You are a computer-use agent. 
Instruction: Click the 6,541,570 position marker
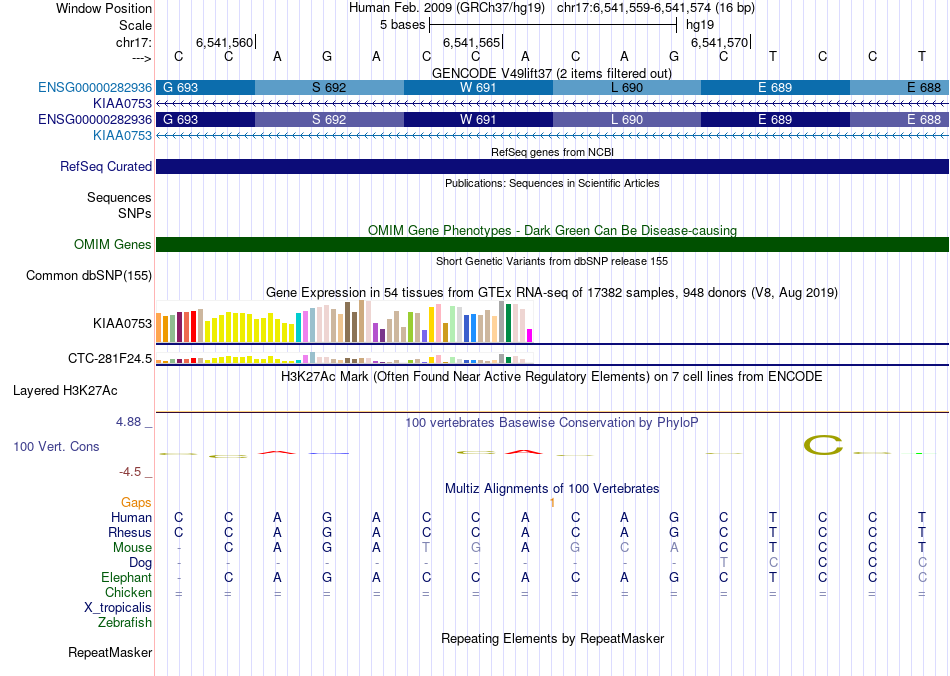(x=719, y=42)
